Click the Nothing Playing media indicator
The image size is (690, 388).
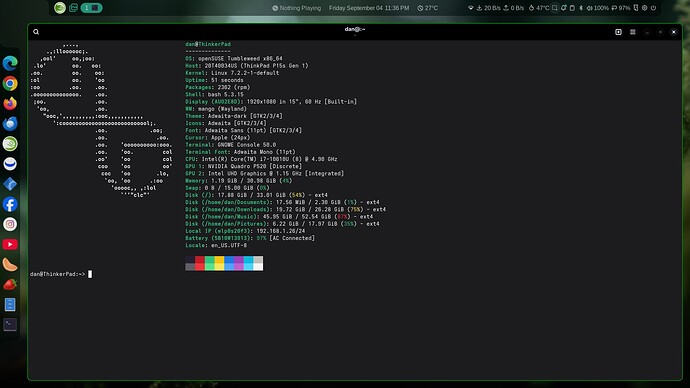point(297,8)
